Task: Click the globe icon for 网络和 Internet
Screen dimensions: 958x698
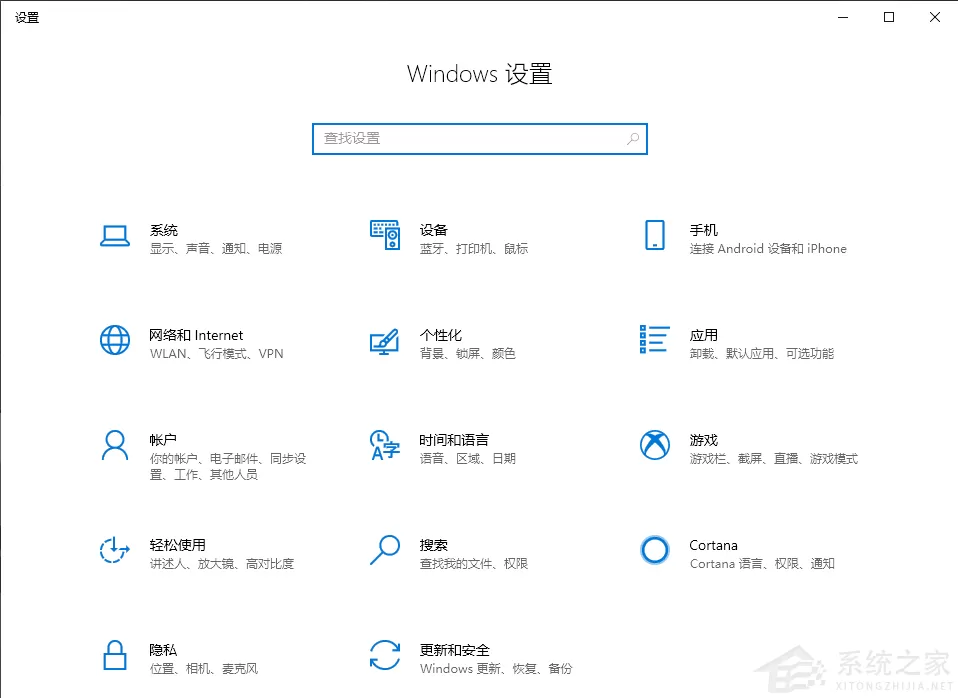Action: 115,340
